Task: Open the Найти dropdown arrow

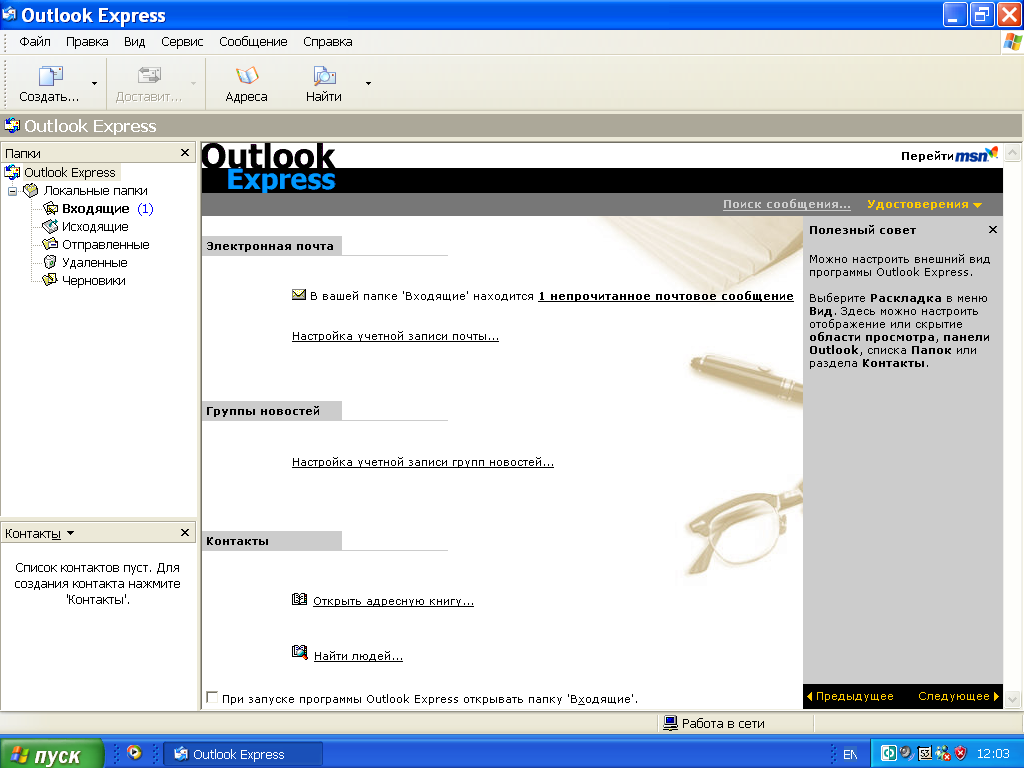Action: tap(368, 83)
